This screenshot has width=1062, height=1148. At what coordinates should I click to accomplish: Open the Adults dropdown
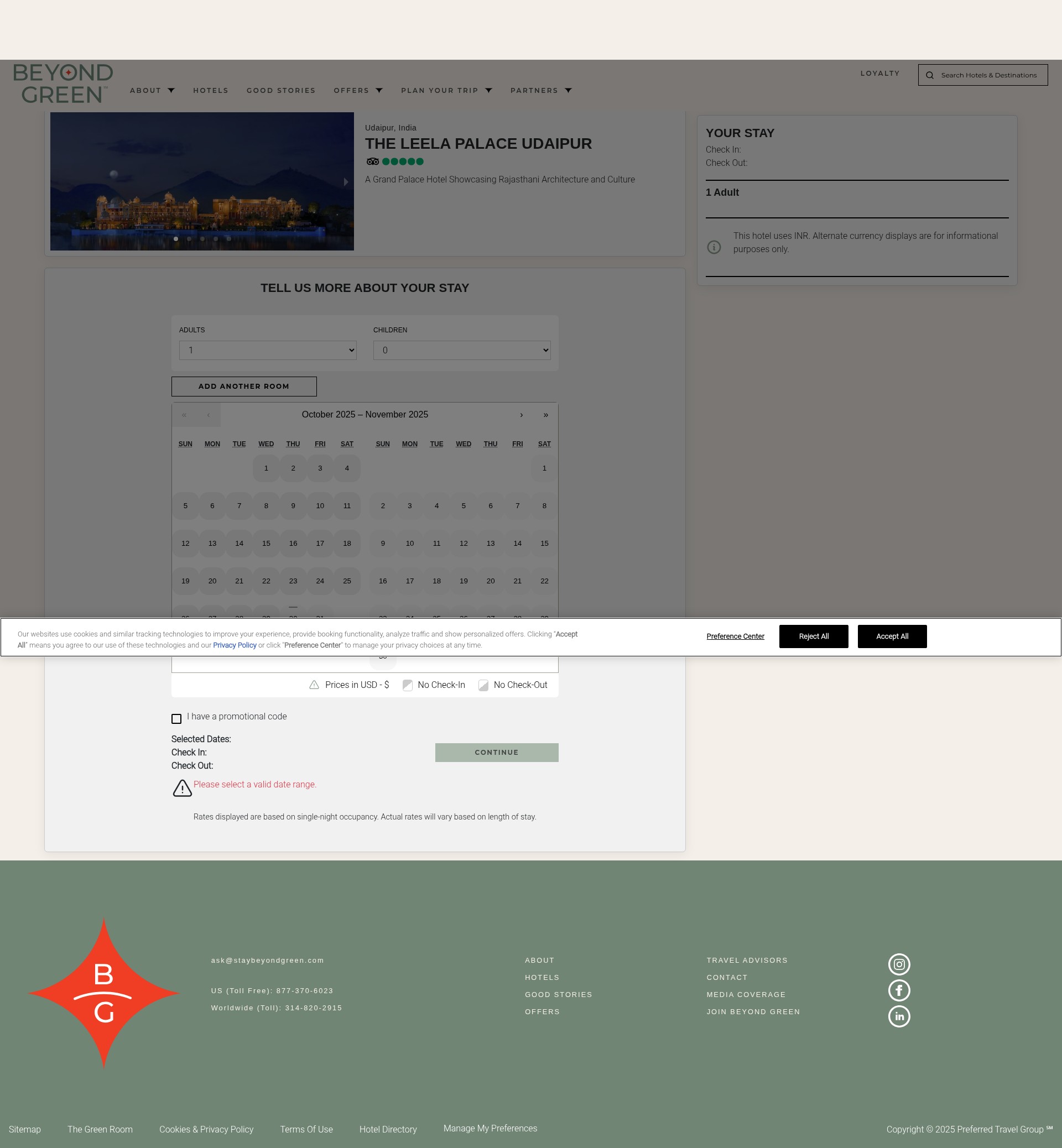click(x=268, y=350)
